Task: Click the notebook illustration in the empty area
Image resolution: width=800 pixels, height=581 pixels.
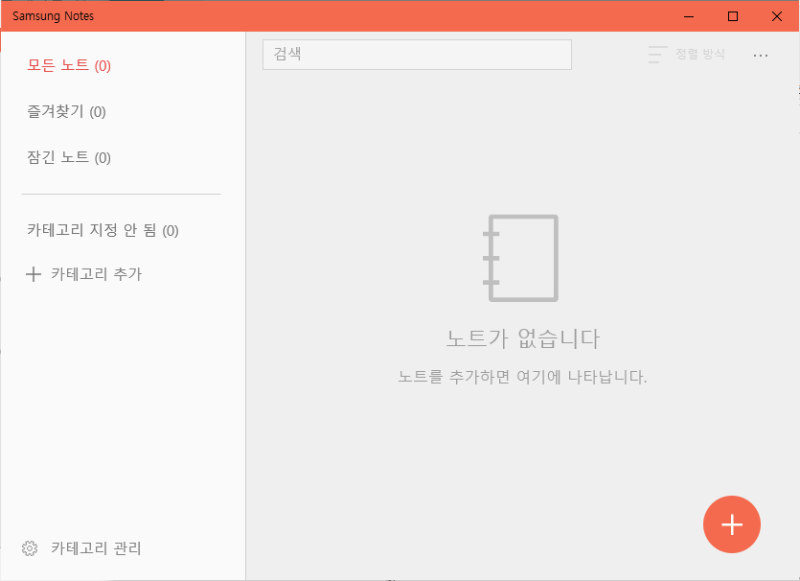Action: click(522, 258)
